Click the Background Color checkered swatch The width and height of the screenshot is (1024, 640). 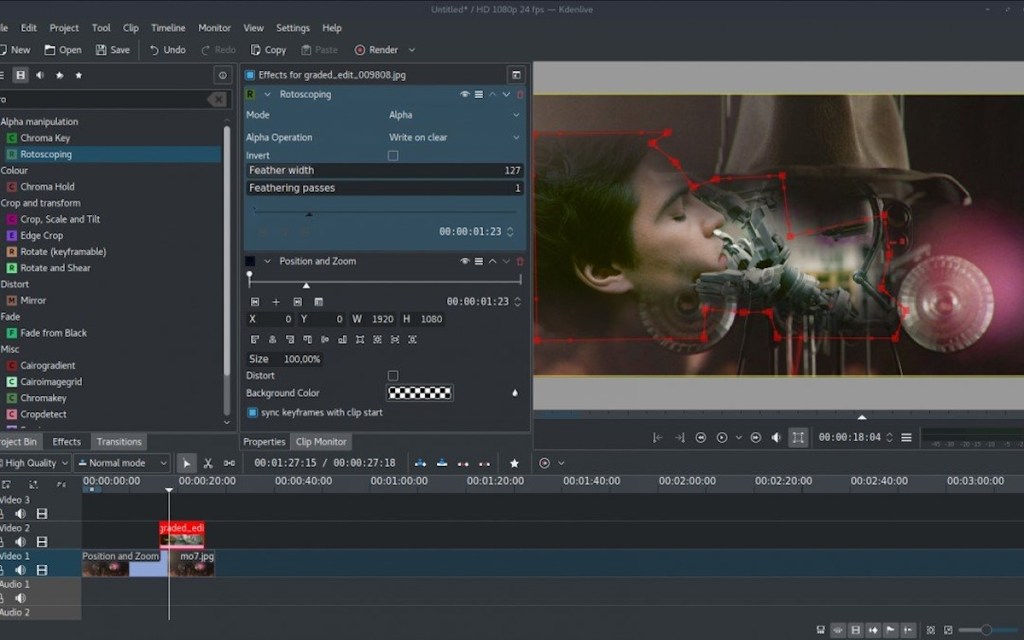[x=420, y=392]
